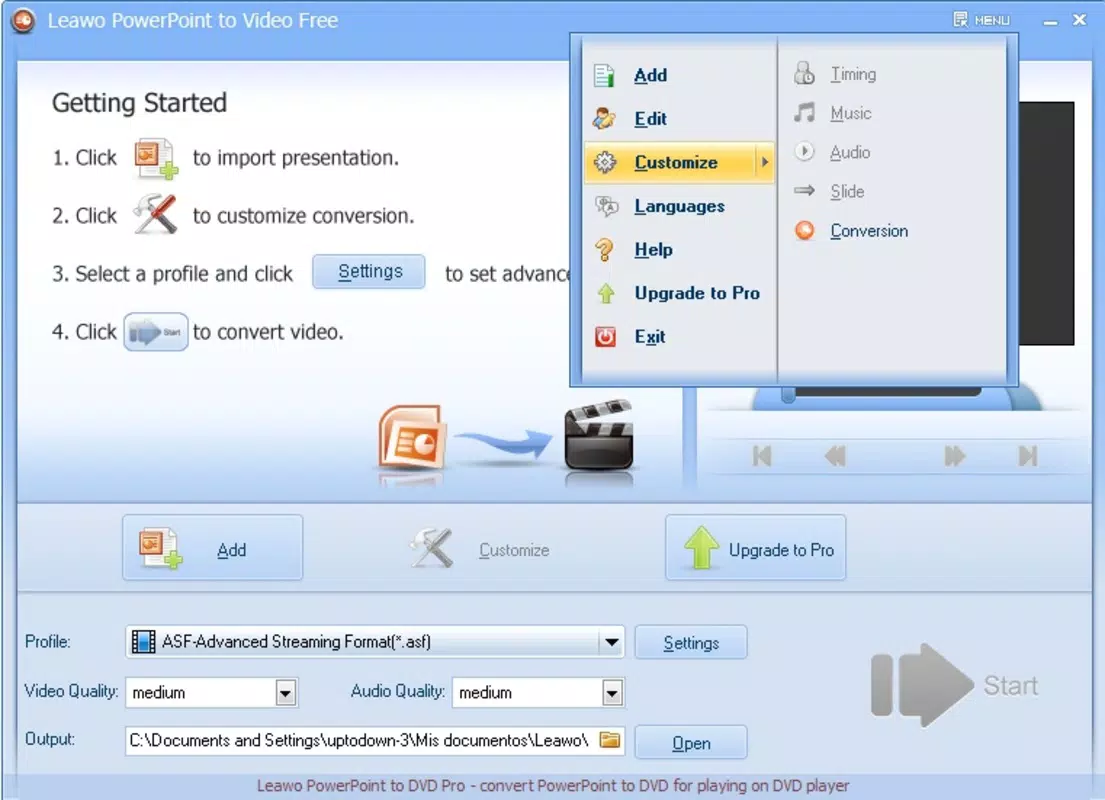Click the browse folder icon in Output
Viewport: 1105px width, 800px height.
click(x=610, y=740)
